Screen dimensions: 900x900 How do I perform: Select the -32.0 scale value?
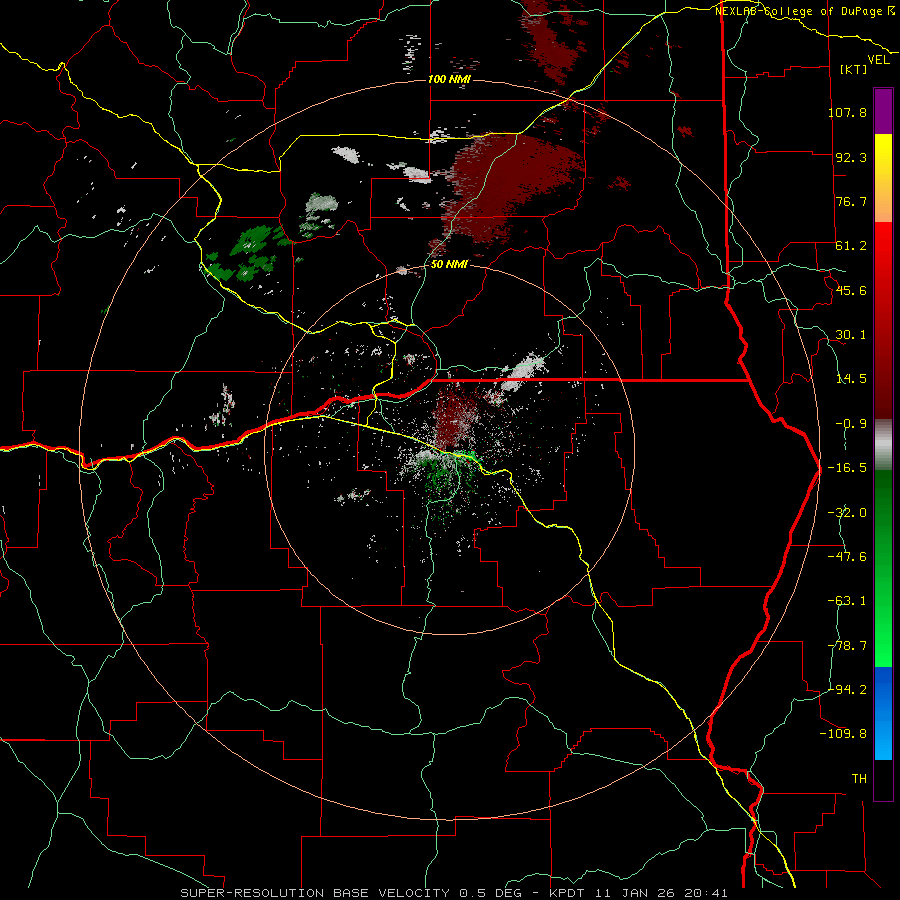tap(847, 513)
